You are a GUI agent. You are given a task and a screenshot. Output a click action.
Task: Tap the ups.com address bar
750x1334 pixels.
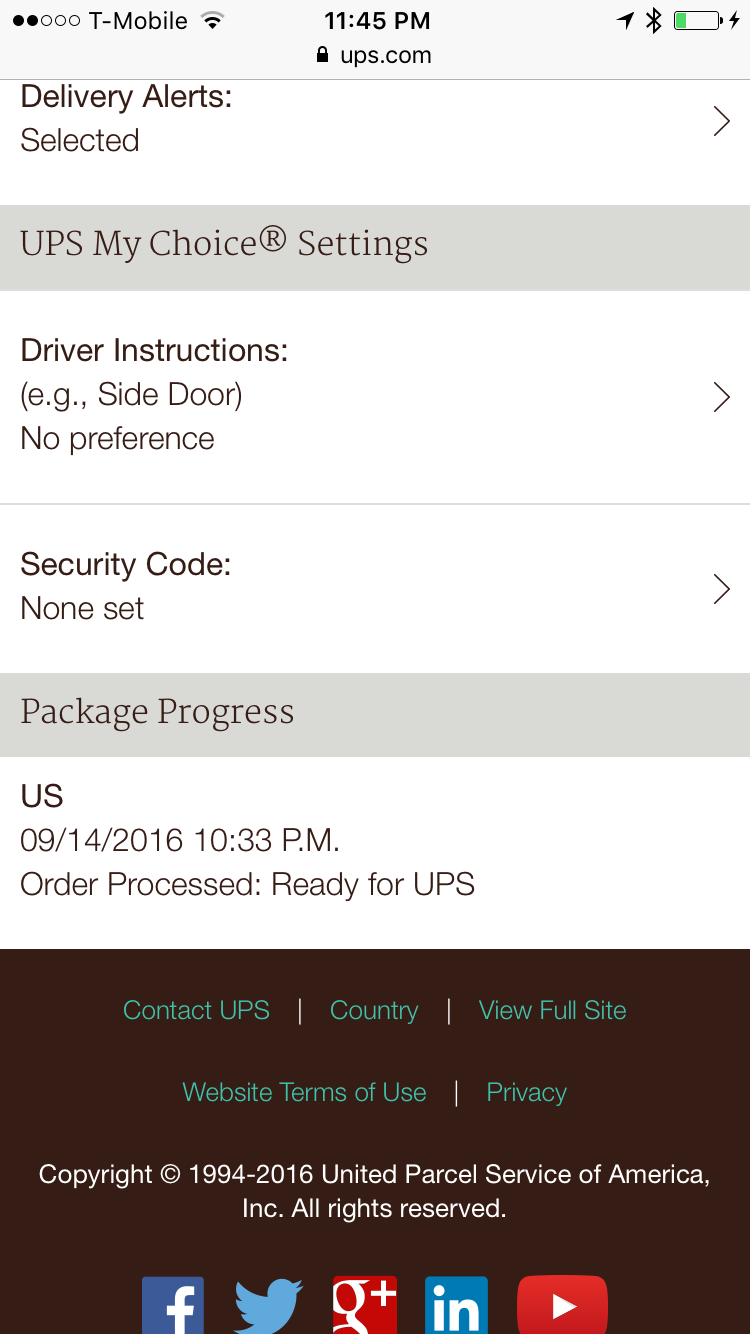374,55
